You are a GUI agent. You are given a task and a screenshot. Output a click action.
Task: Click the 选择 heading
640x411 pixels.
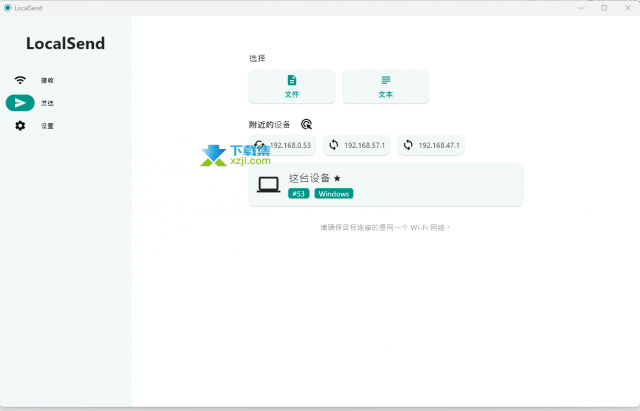pos(257,58)
